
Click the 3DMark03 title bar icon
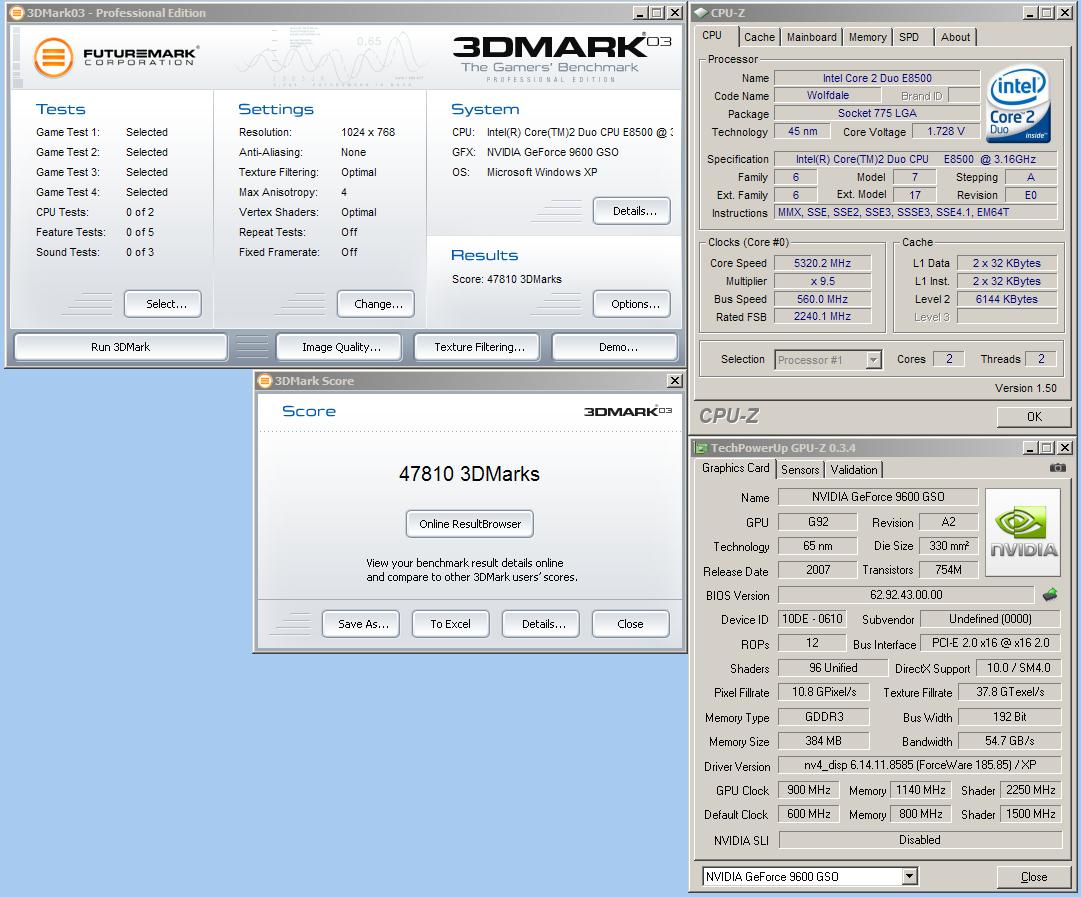tap(17, 12)
